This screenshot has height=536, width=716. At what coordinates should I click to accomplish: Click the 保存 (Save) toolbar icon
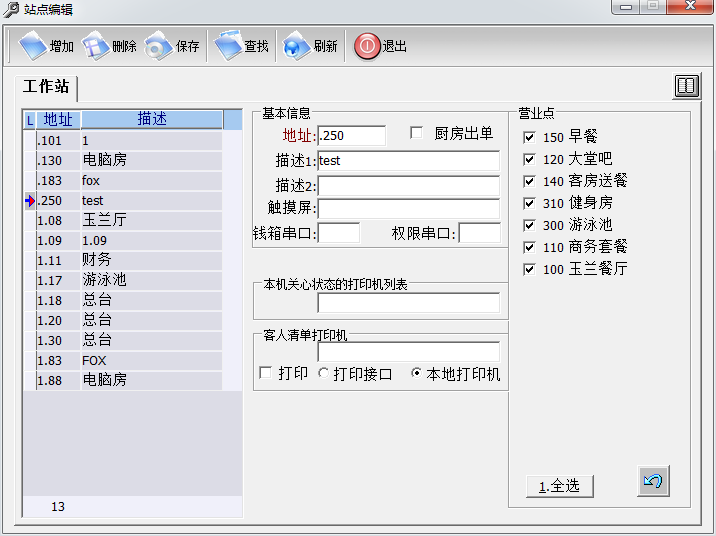(x=158, y=46)
